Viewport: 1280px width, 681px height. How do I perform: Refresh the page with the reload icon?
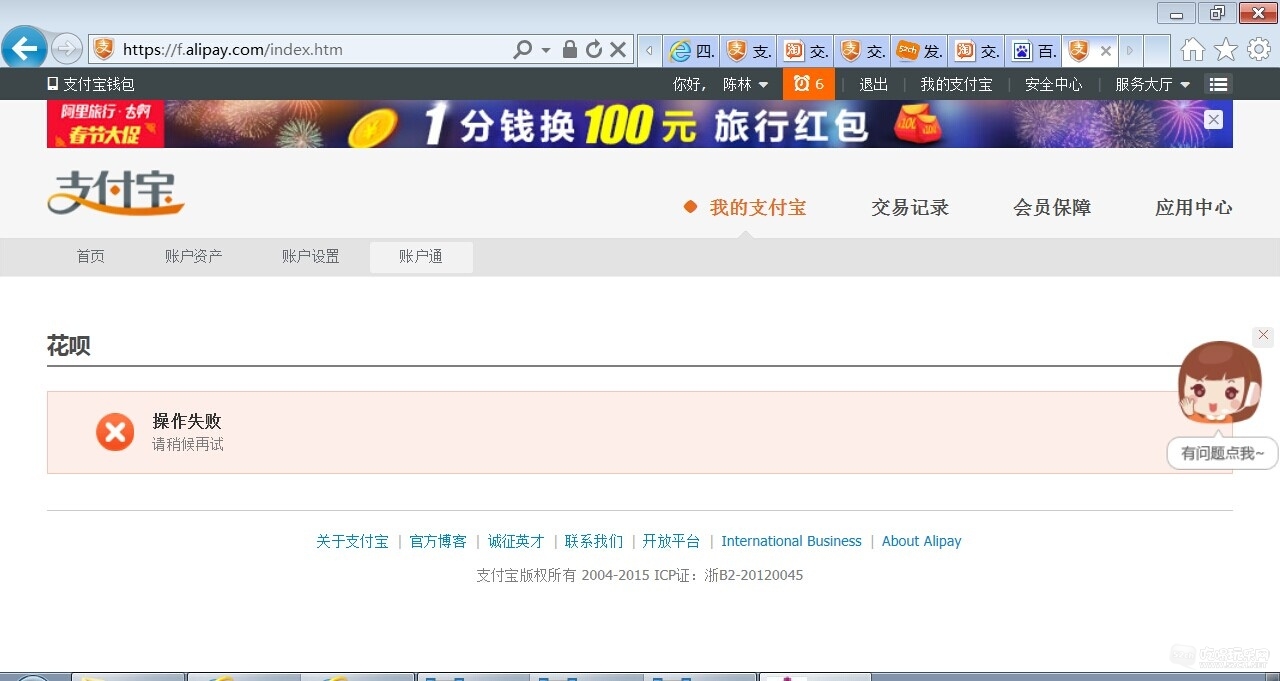pyautogui.click(x=594, y=49)
